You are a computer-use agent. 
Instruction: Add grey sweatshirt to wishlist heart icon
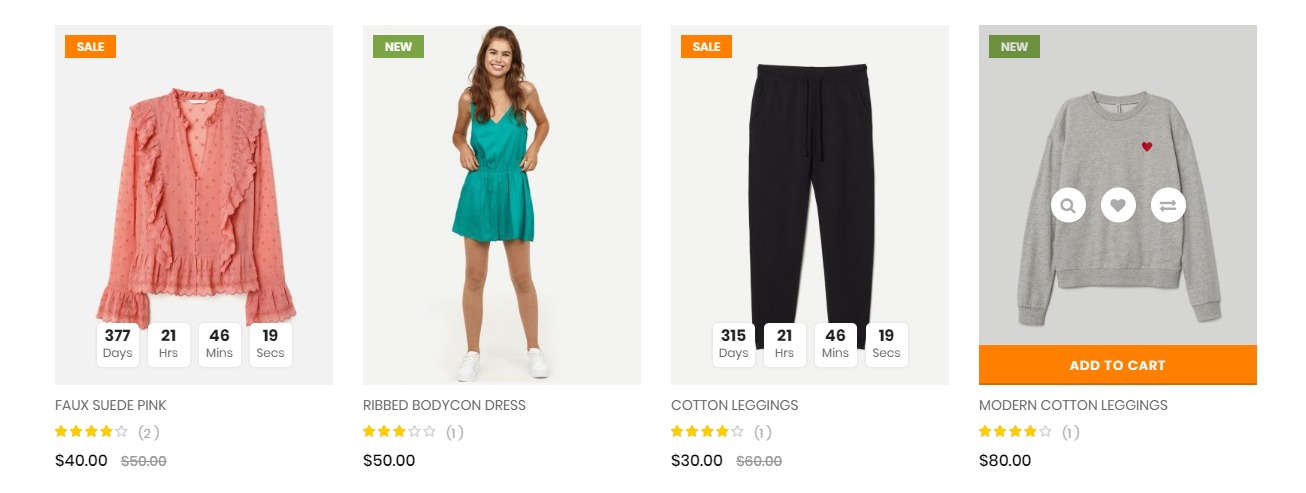point(1118,206)
